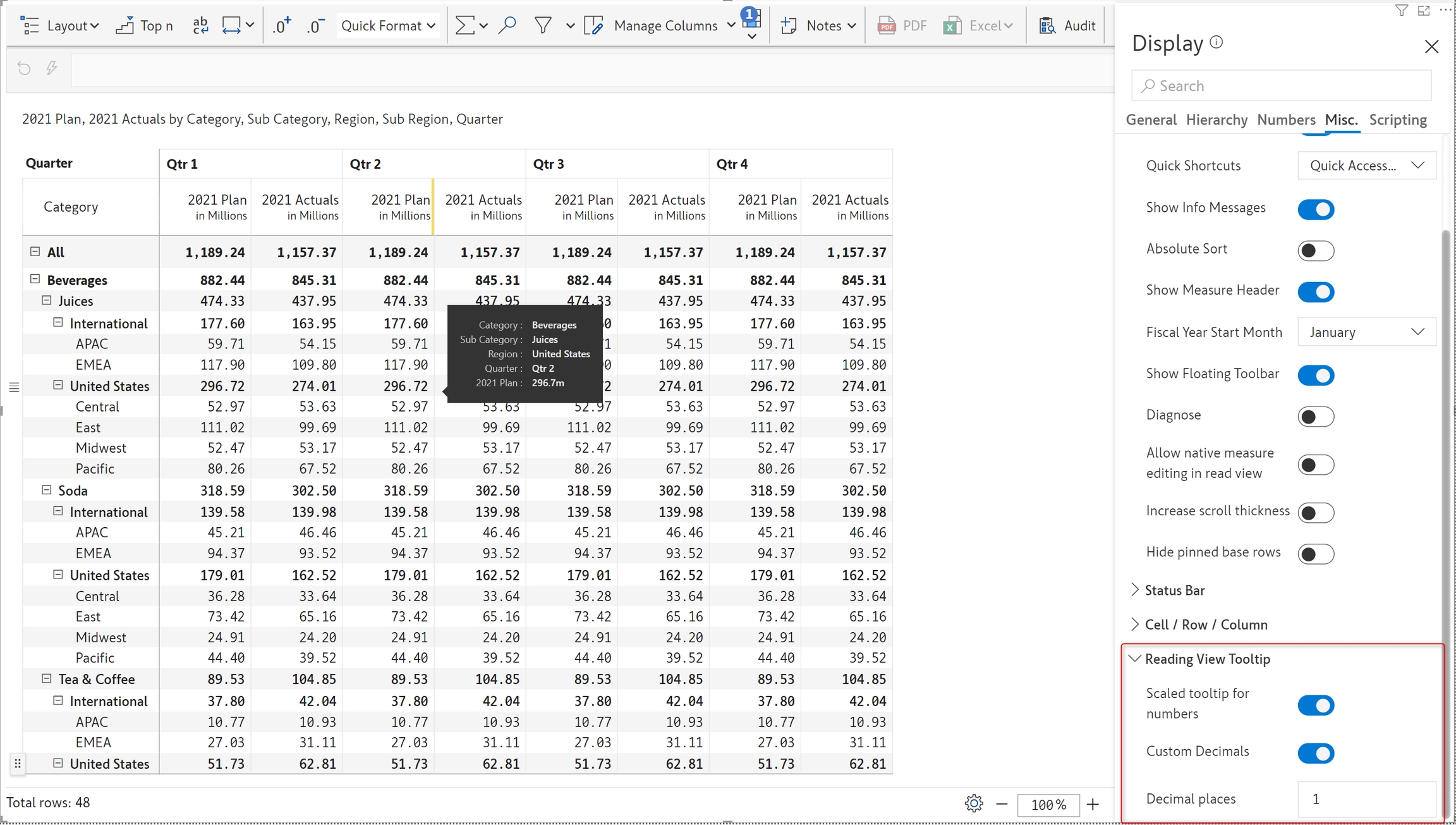Click the Audit toolbar icon
The image size is (1456, 825).
pos(1067,26)
